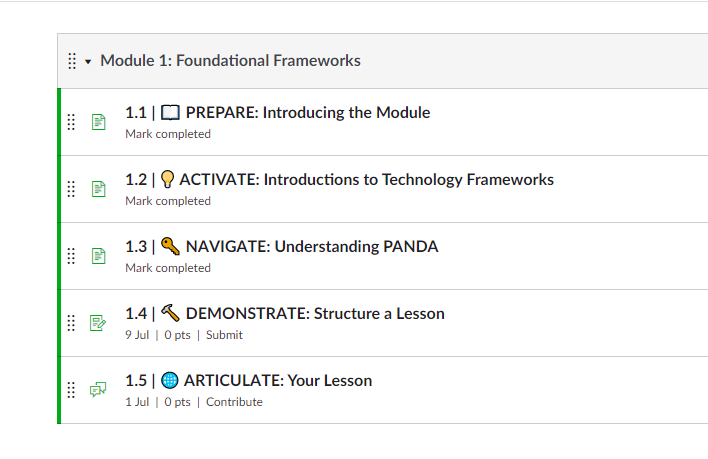Collapse Module 1 using the triangle arrow

pyautogui.click(x=88, y=62)
